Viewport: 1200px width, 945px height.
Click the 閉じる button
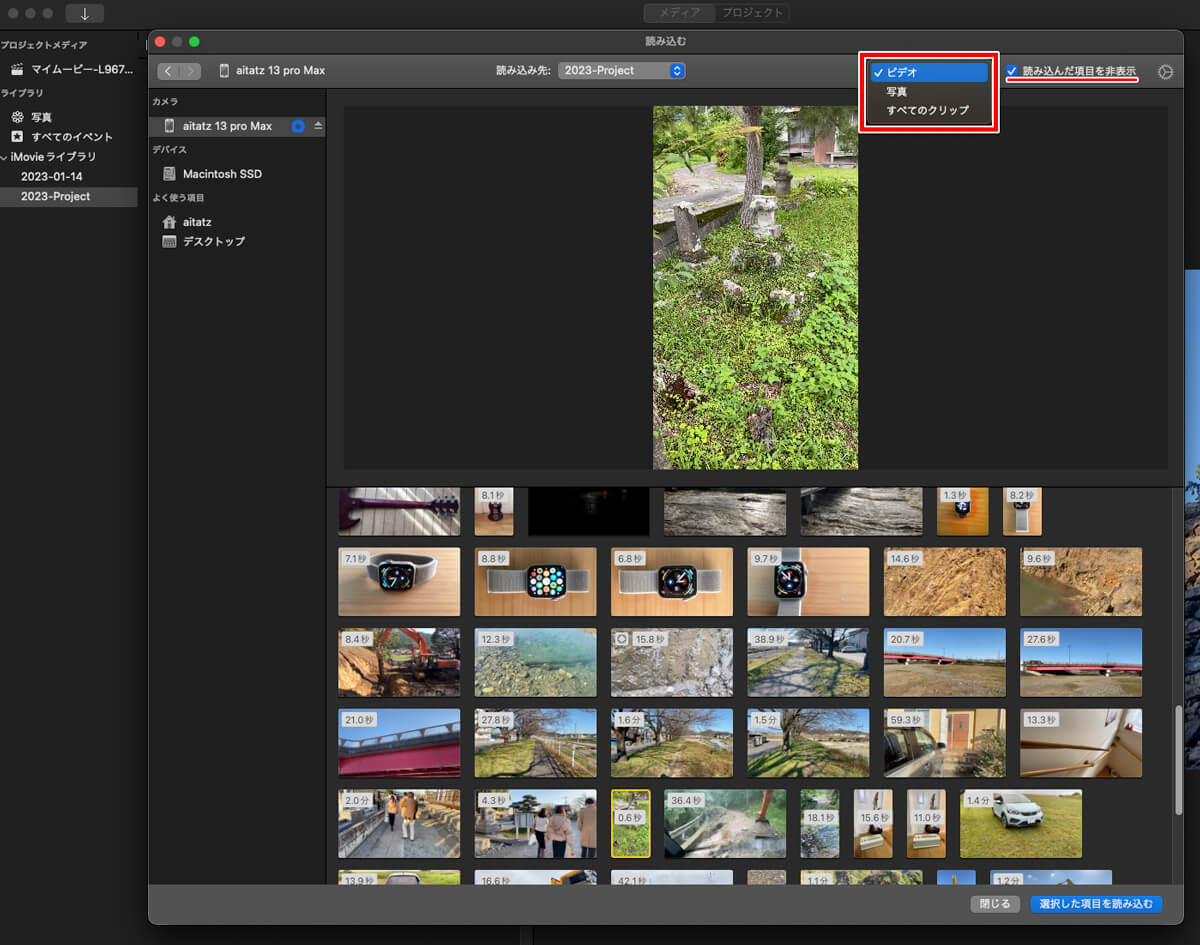[x=995, y=904]
